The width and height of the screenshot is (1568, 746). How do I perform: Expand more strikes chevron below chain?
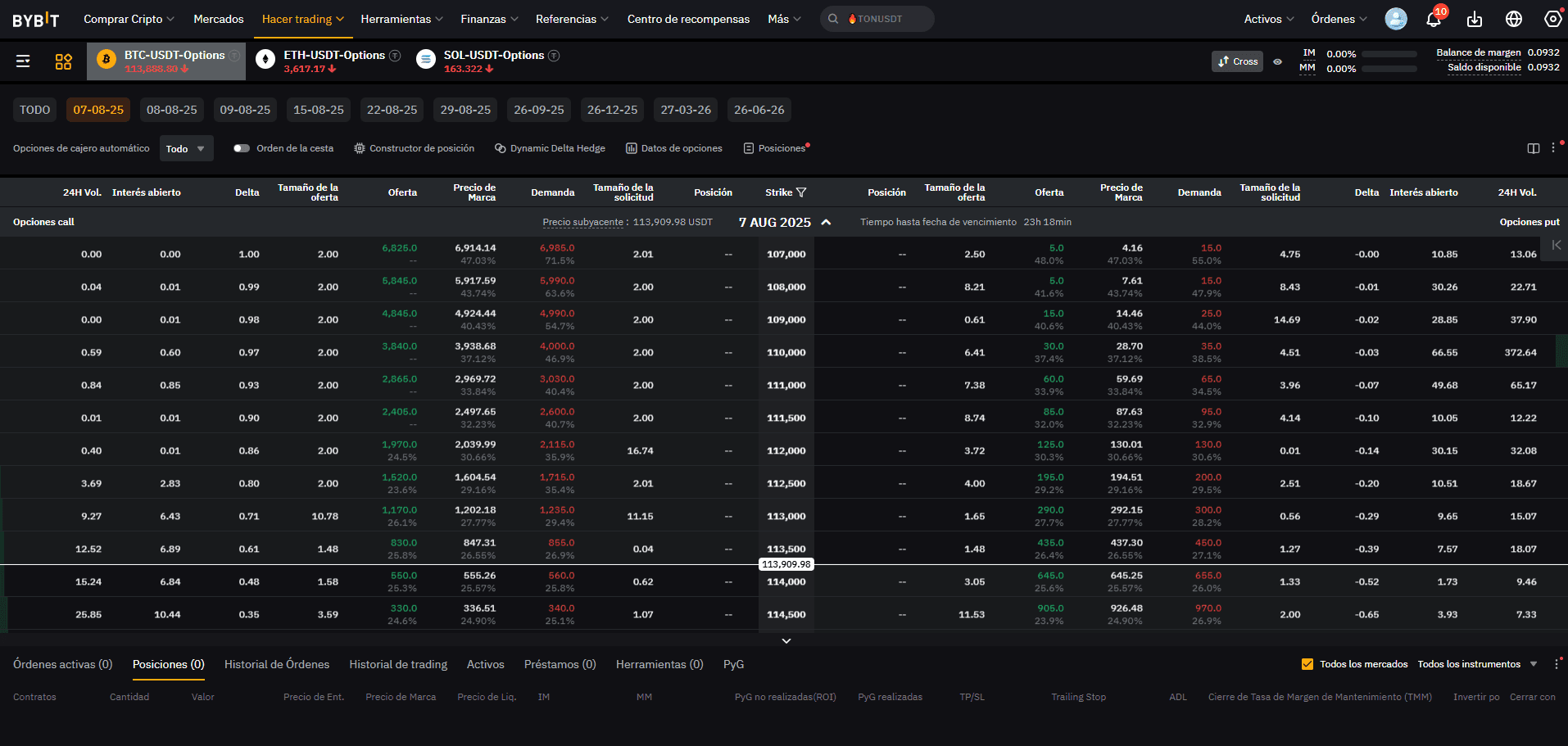[786, 640]
